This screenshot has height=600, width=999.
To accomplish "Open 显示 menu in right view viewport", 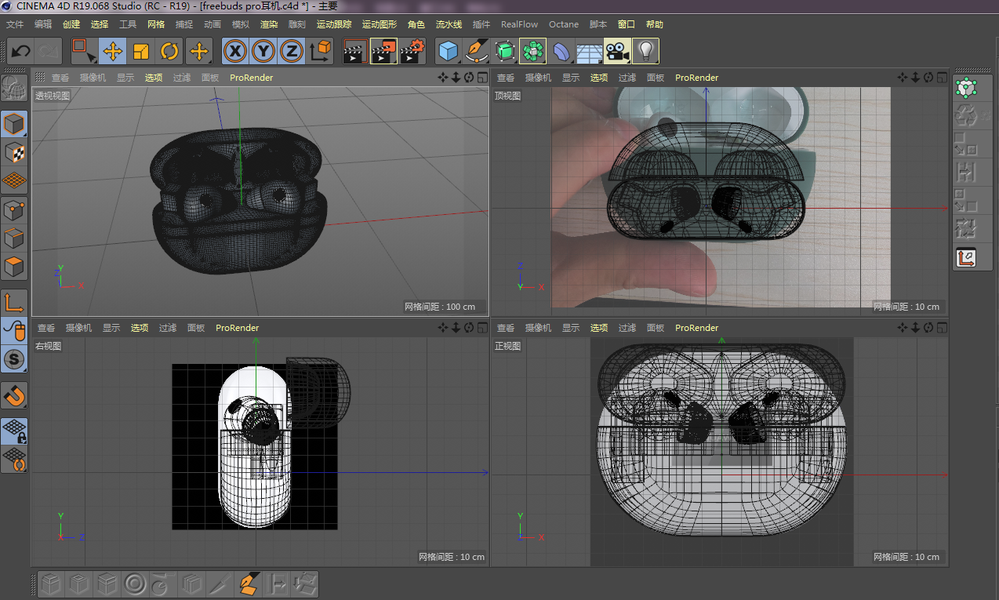I will pos(111,328).
